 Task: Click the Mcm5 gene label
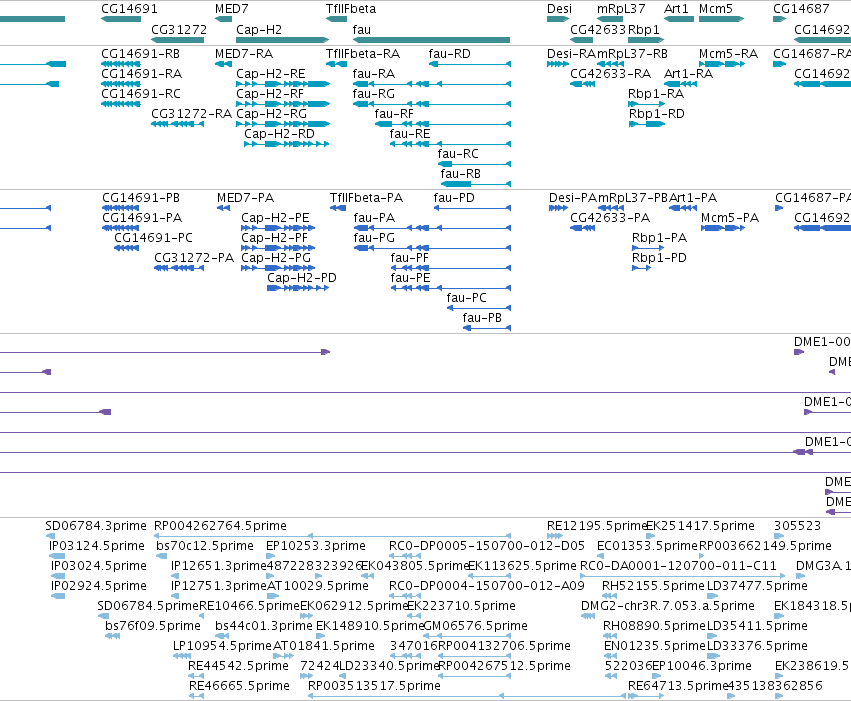[x=716, y=9]
